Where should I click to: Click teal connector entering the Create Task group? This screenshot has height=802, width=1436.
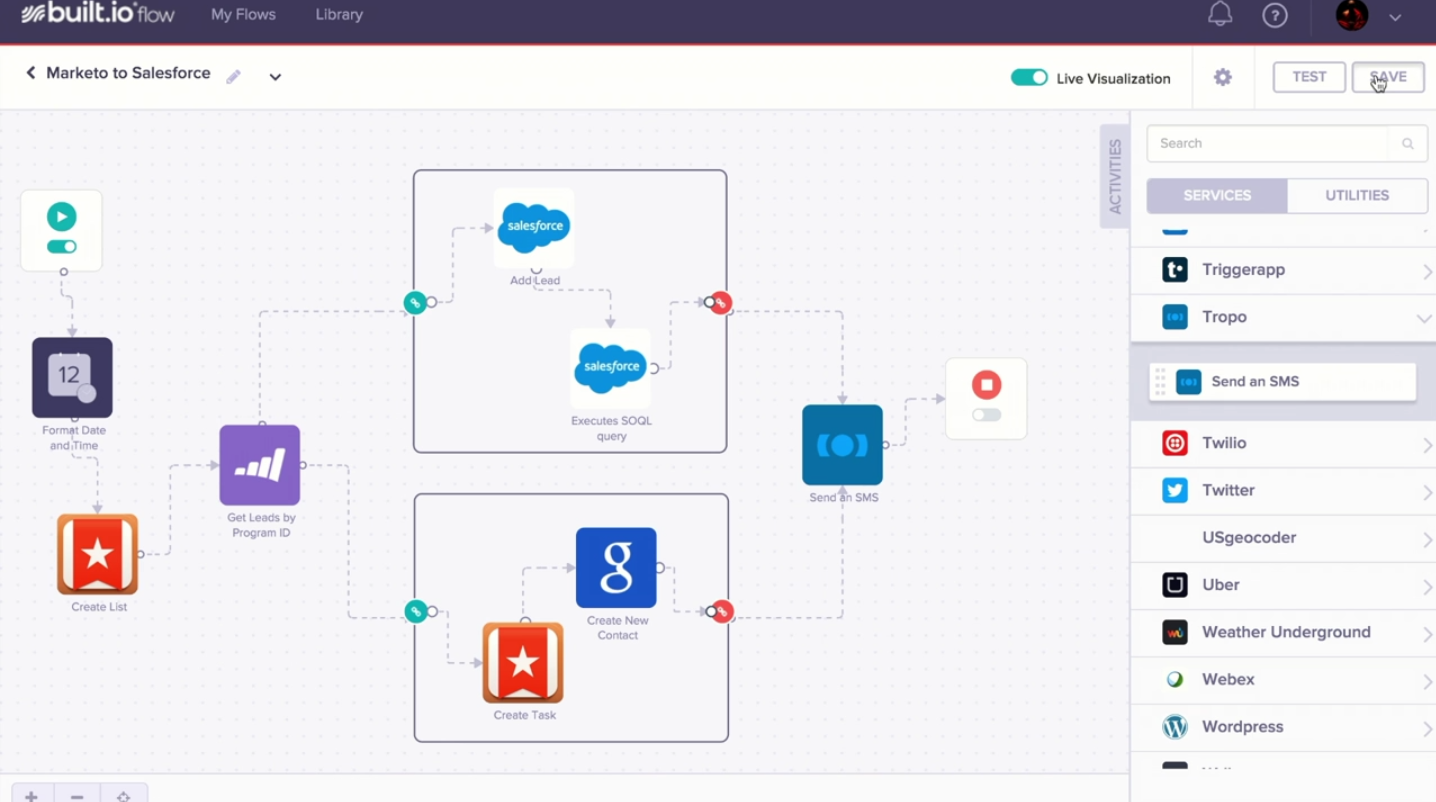tap(416, 611)
